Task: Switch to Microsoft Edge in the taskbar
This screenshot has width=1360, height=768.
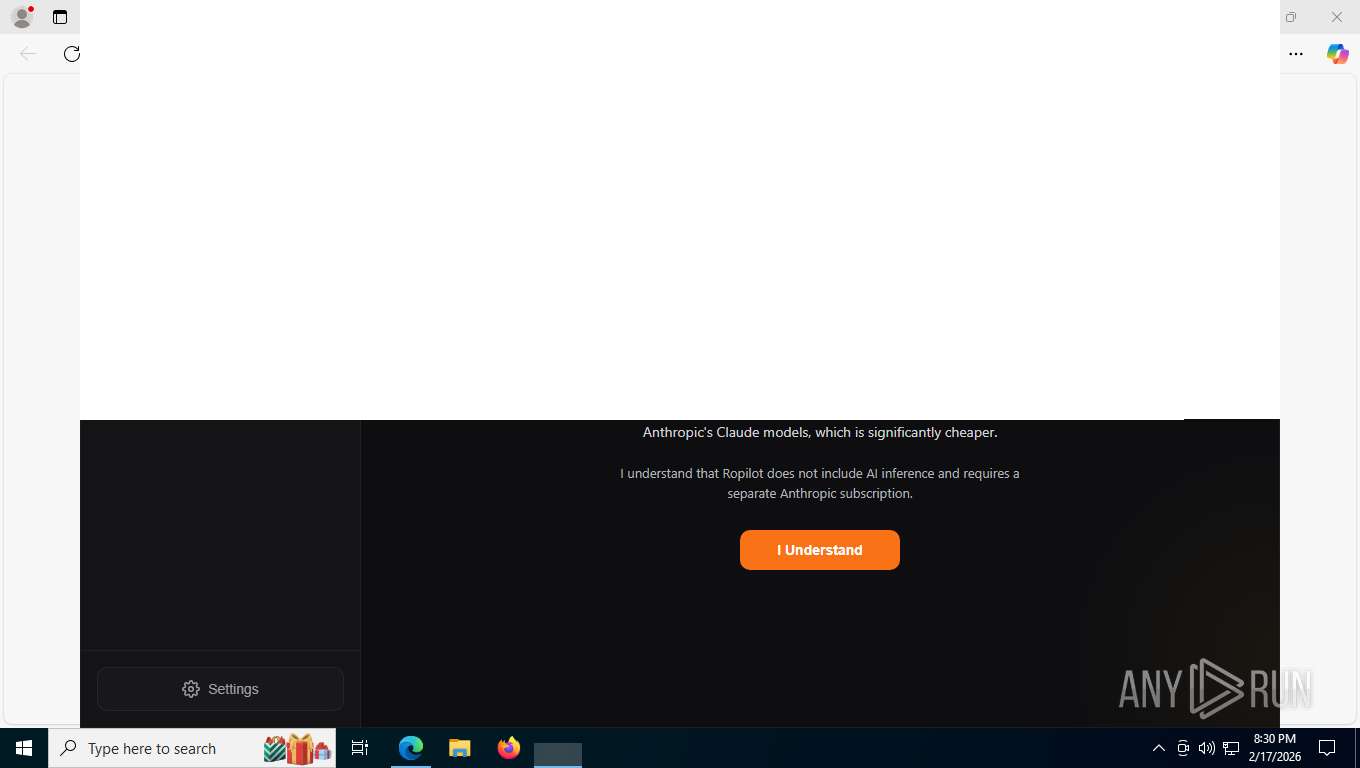Action: coord(411,748)
